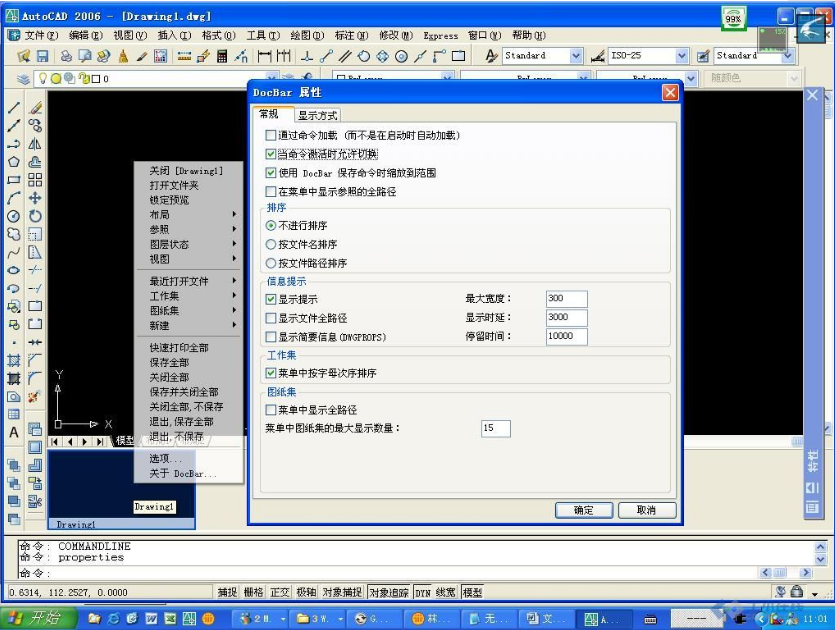Enable load by command checkbox

pos(271,135)
